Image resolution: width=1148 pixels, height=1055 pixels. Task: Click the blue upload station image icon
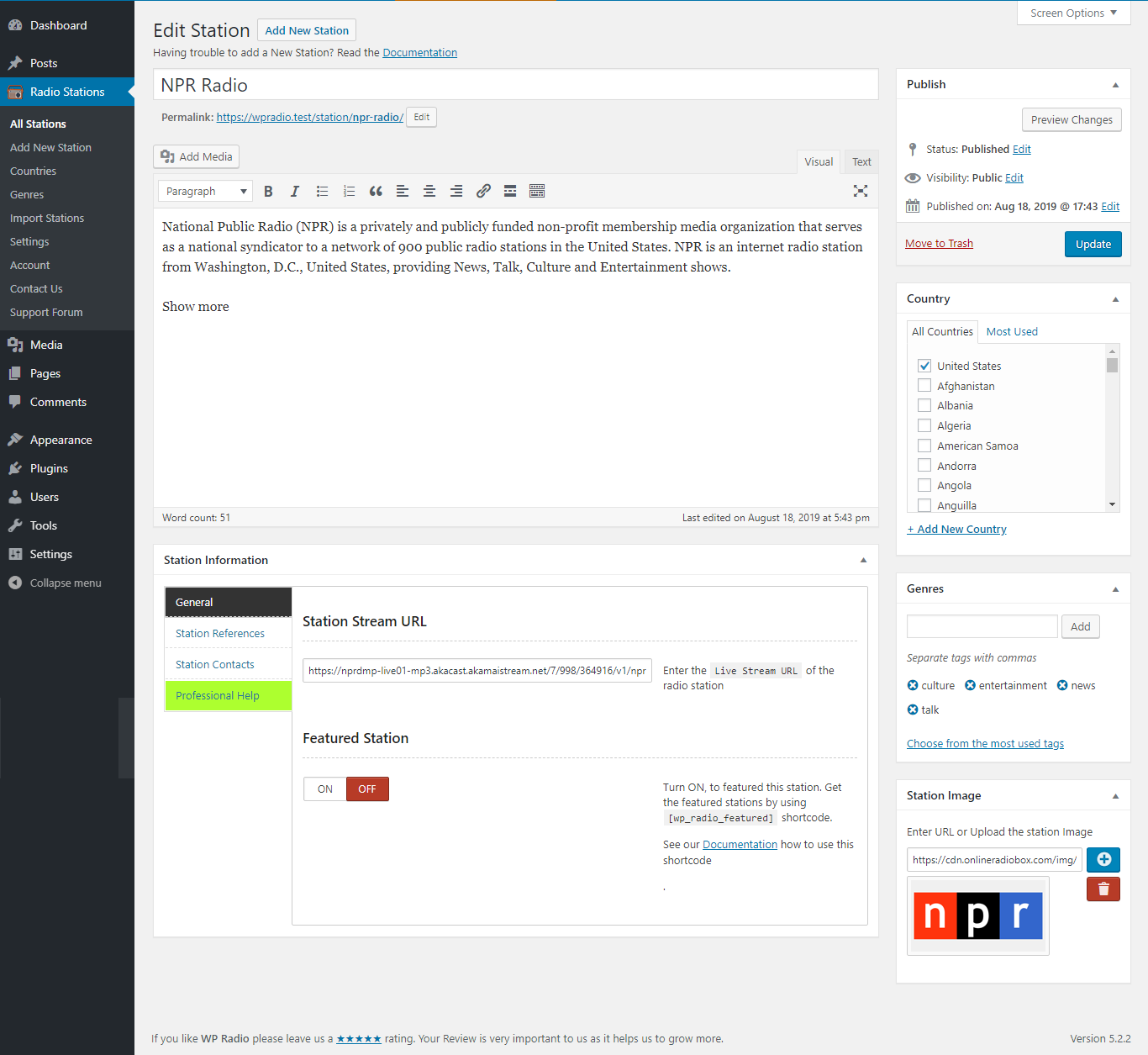click(x=1103, y=859)
